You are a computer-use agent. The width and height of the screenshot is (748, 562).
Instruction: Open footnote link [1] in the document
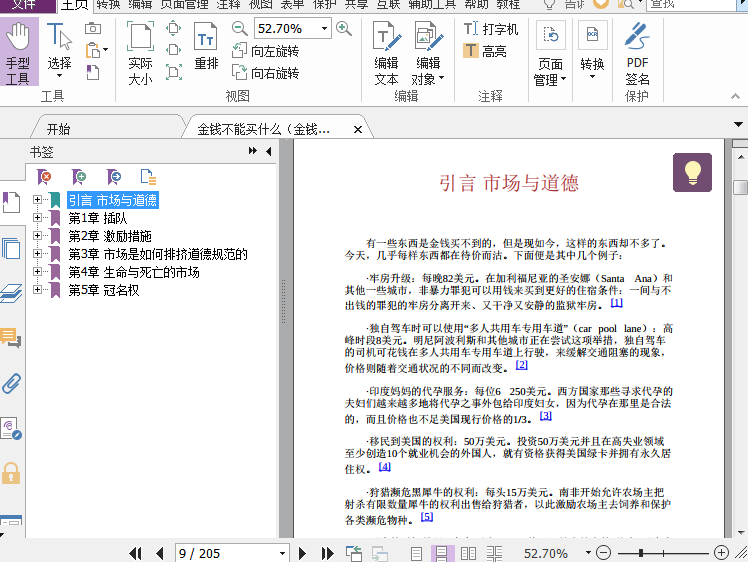[616, 302]
